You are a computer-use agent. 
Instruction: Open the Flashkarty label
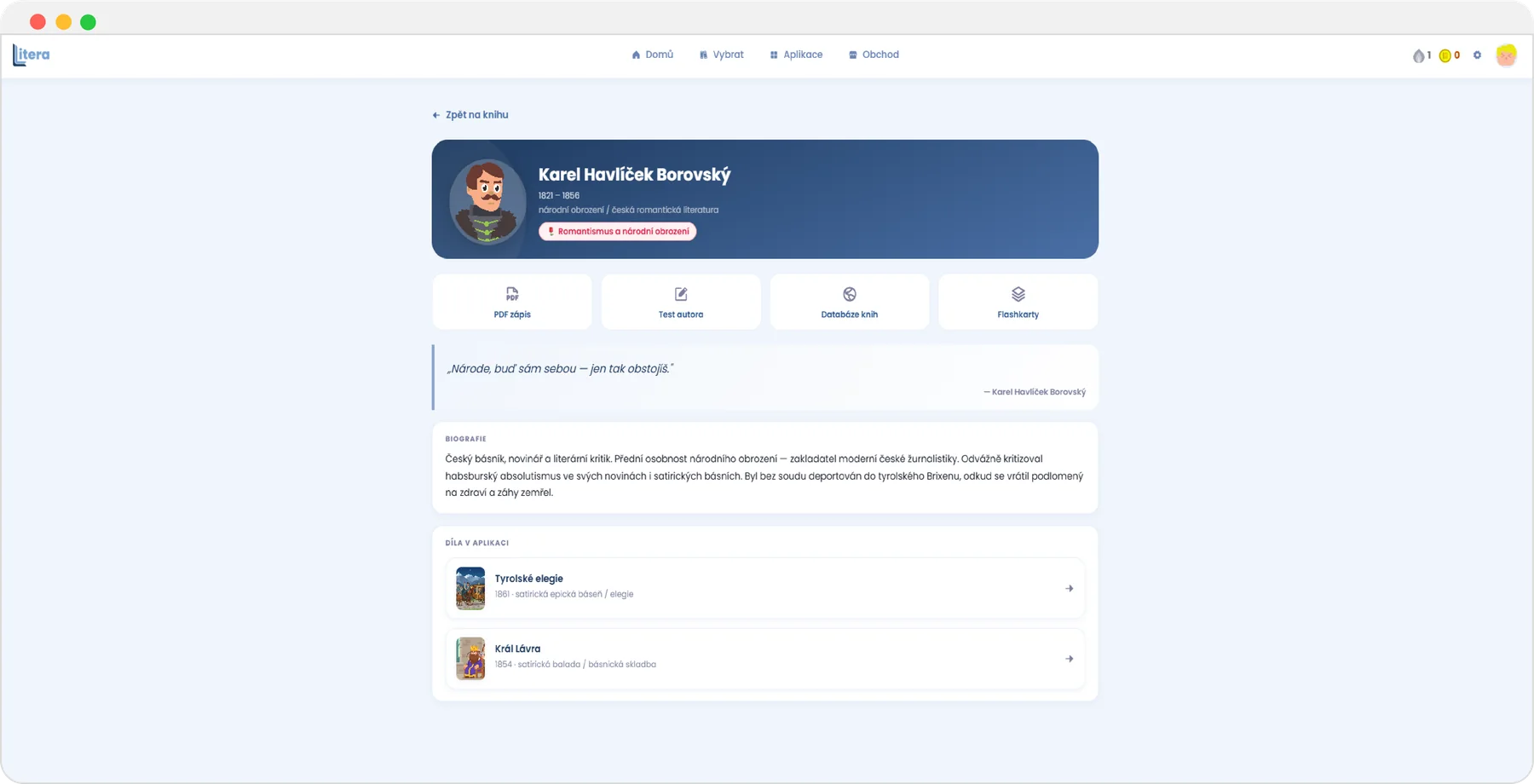point(1018,314)
